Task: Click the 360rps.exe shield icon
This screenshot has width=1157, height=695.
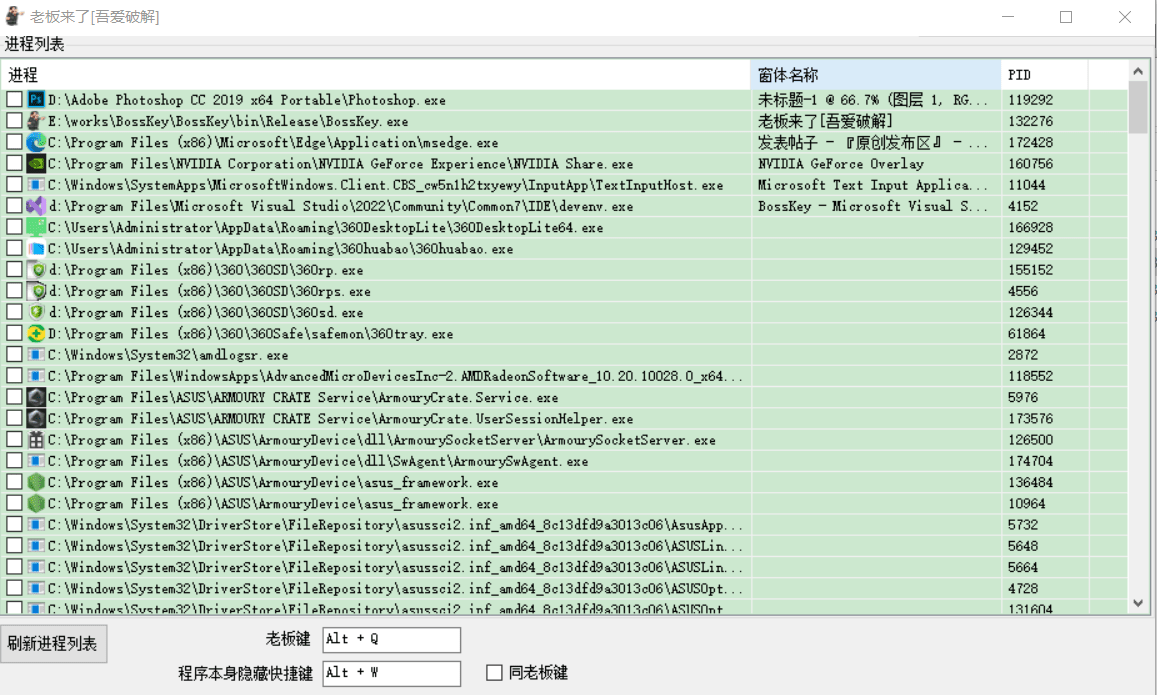Action: point(36,291)
